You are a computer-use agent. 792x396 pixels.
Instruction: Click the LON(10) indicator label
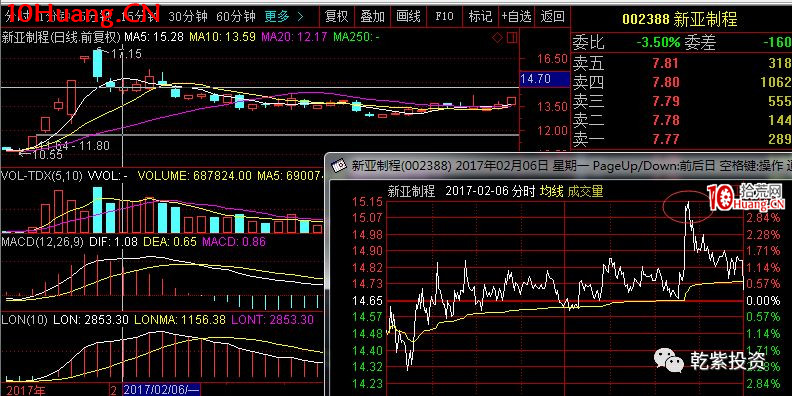click(25, 320)
